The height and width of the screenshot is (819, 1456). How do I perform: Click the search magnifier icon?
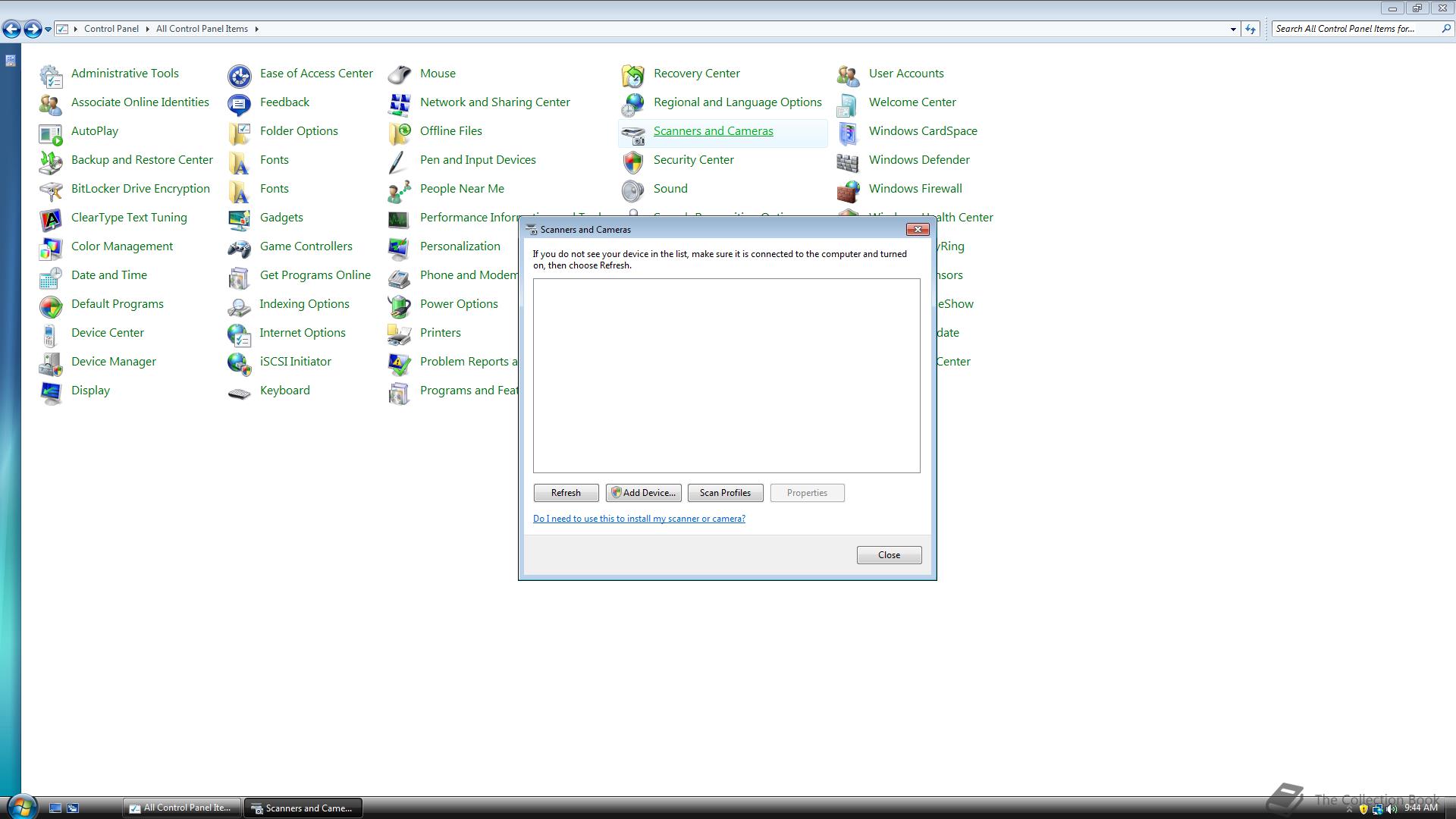1446,29
